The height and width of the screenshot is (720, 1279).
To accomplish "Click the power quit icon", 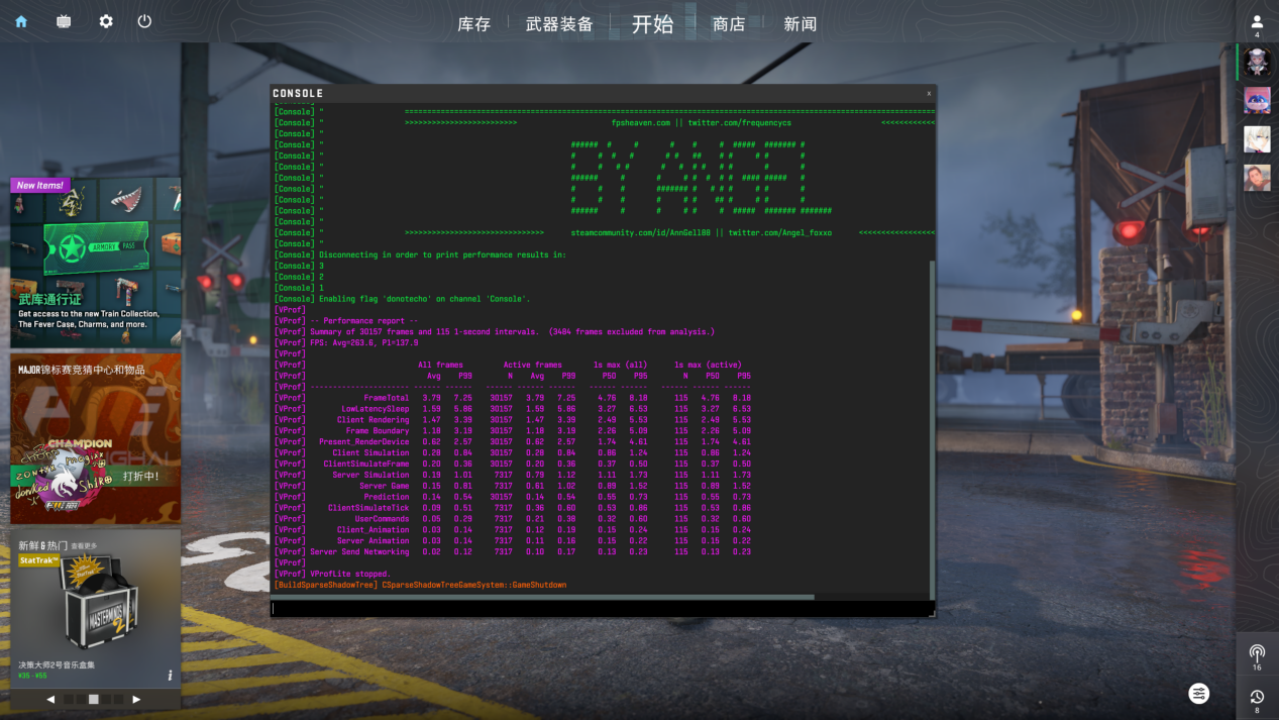I will [x=145, y=21].
